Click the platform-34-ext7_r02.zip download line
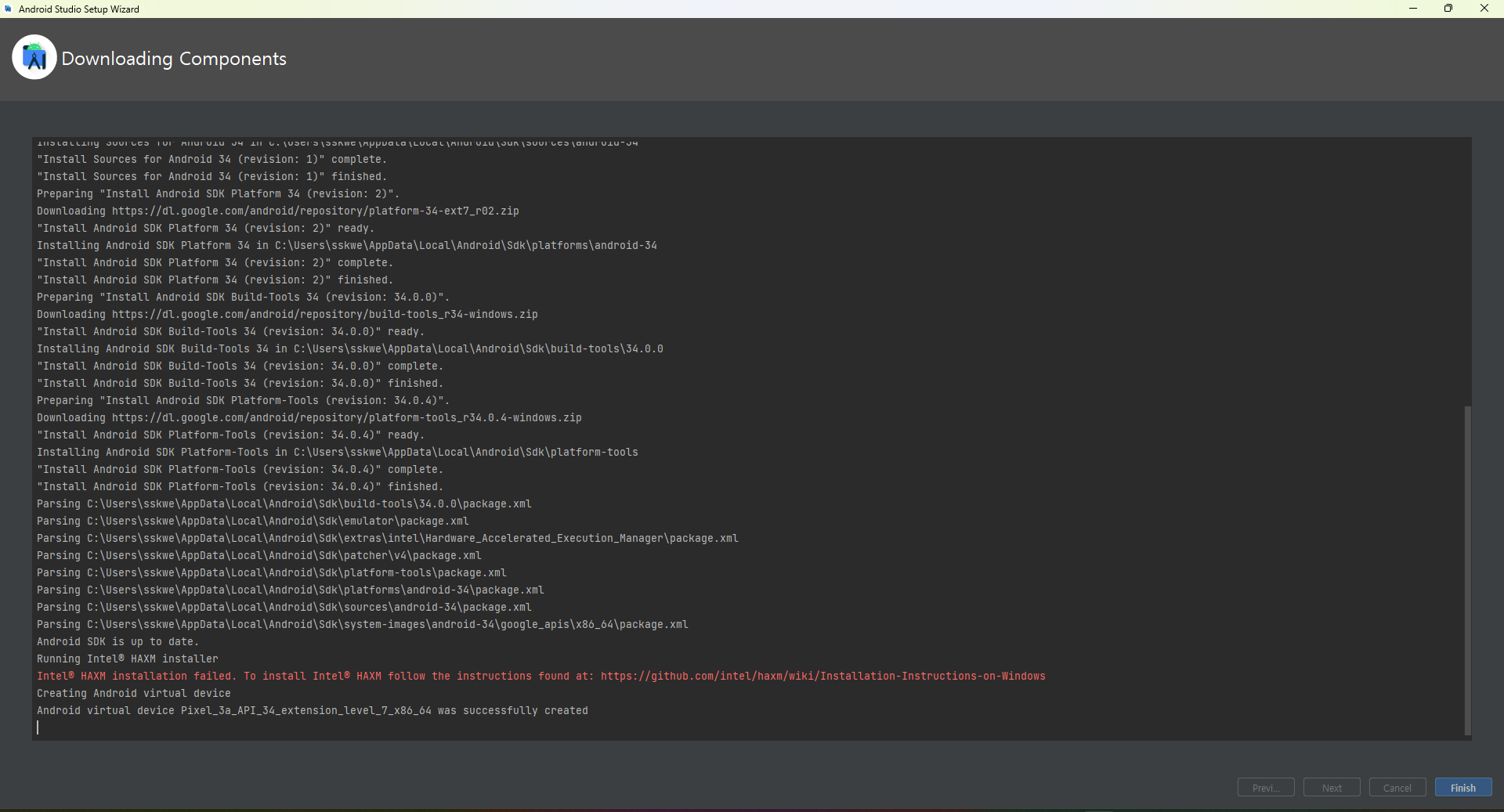The width and height of the screenshot is (1504, 812). tap(278, 211)
